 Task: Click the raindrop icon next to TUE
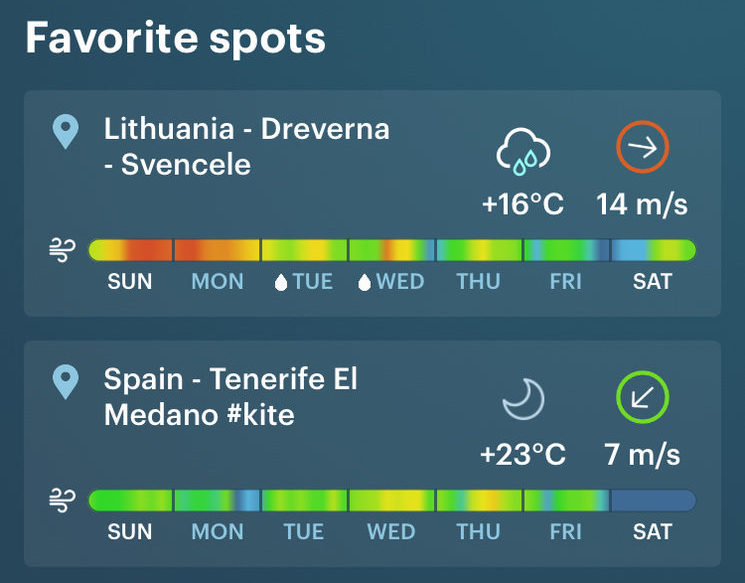281,282
